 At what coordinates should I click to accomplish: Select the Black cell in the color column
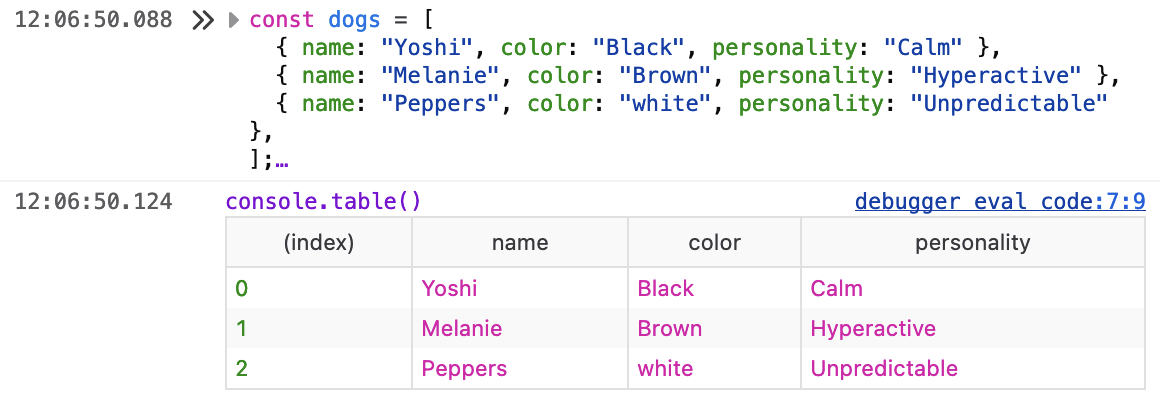pyautogui.click(x=715, y=288)
